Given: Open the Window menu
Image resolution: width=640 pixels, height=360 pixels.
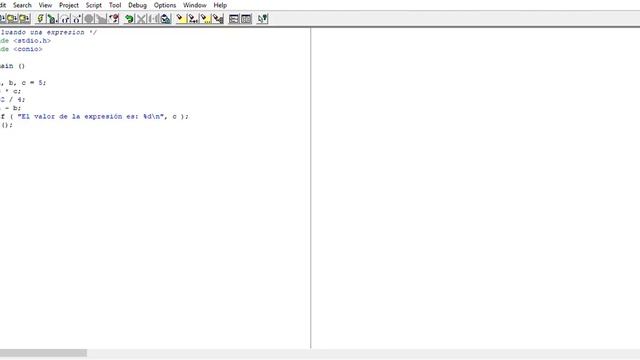Looking at the screenshot, I should [194, 5].
